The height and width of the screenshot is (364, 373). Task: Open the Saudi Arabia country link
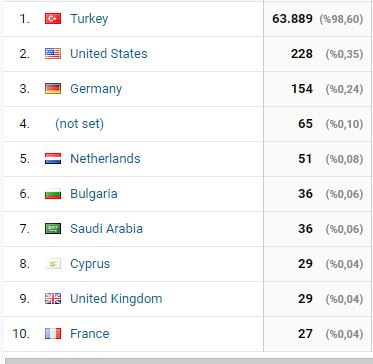(106, 229)
